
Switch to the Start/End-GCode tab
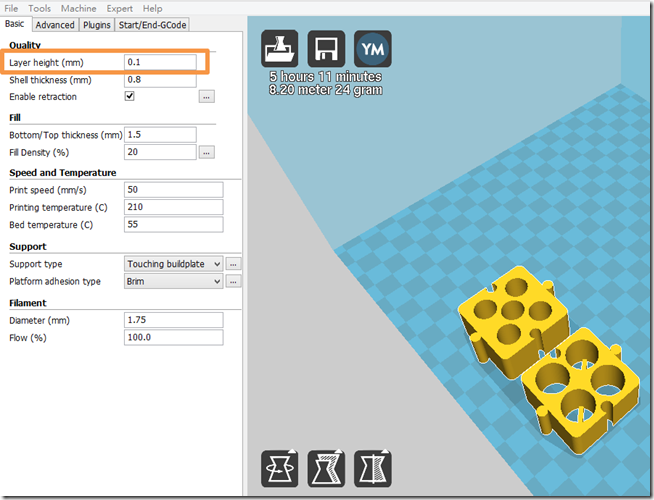point(152,25)
